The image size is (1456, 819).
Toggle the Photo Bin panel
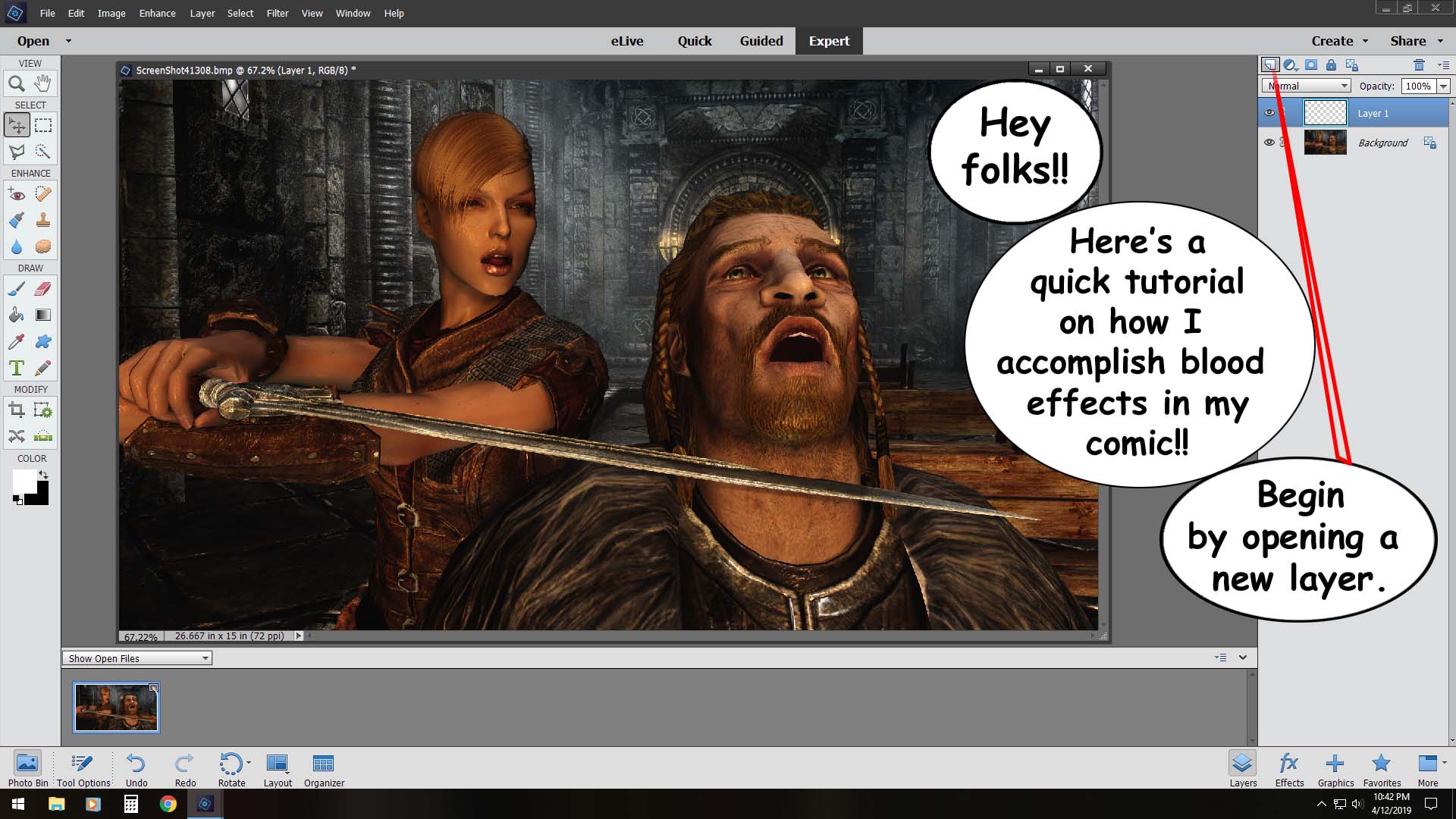click(27, 769)
